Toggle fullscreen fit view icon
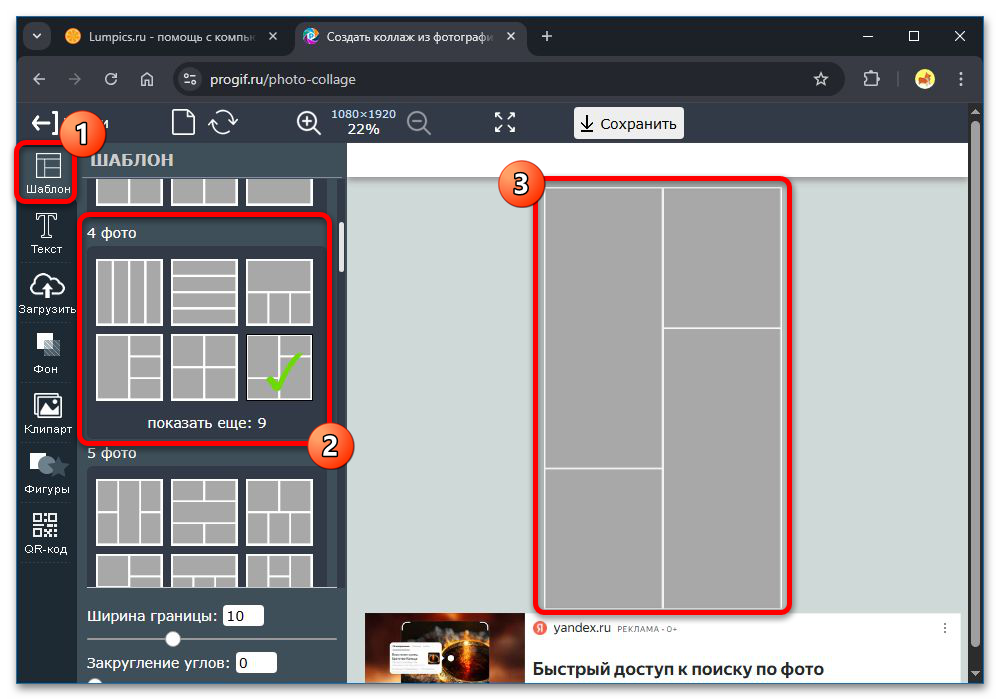 [x=505, y=123]
